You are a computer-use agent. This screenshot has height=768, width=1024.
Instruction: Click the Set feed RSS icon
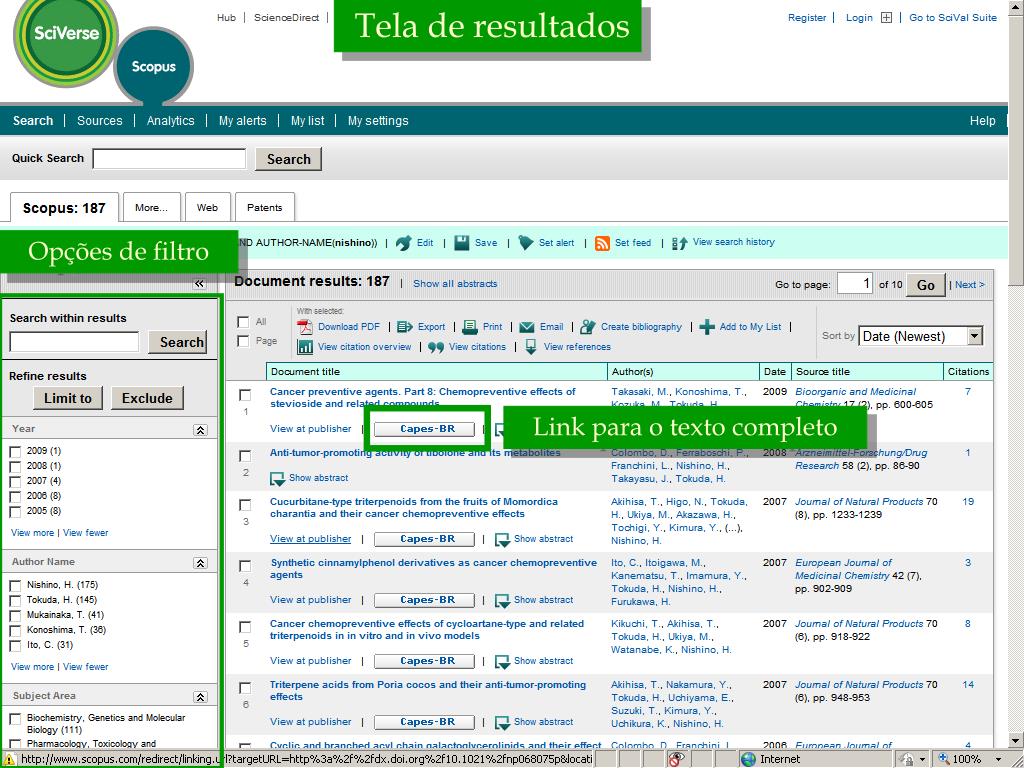point(602,244)
